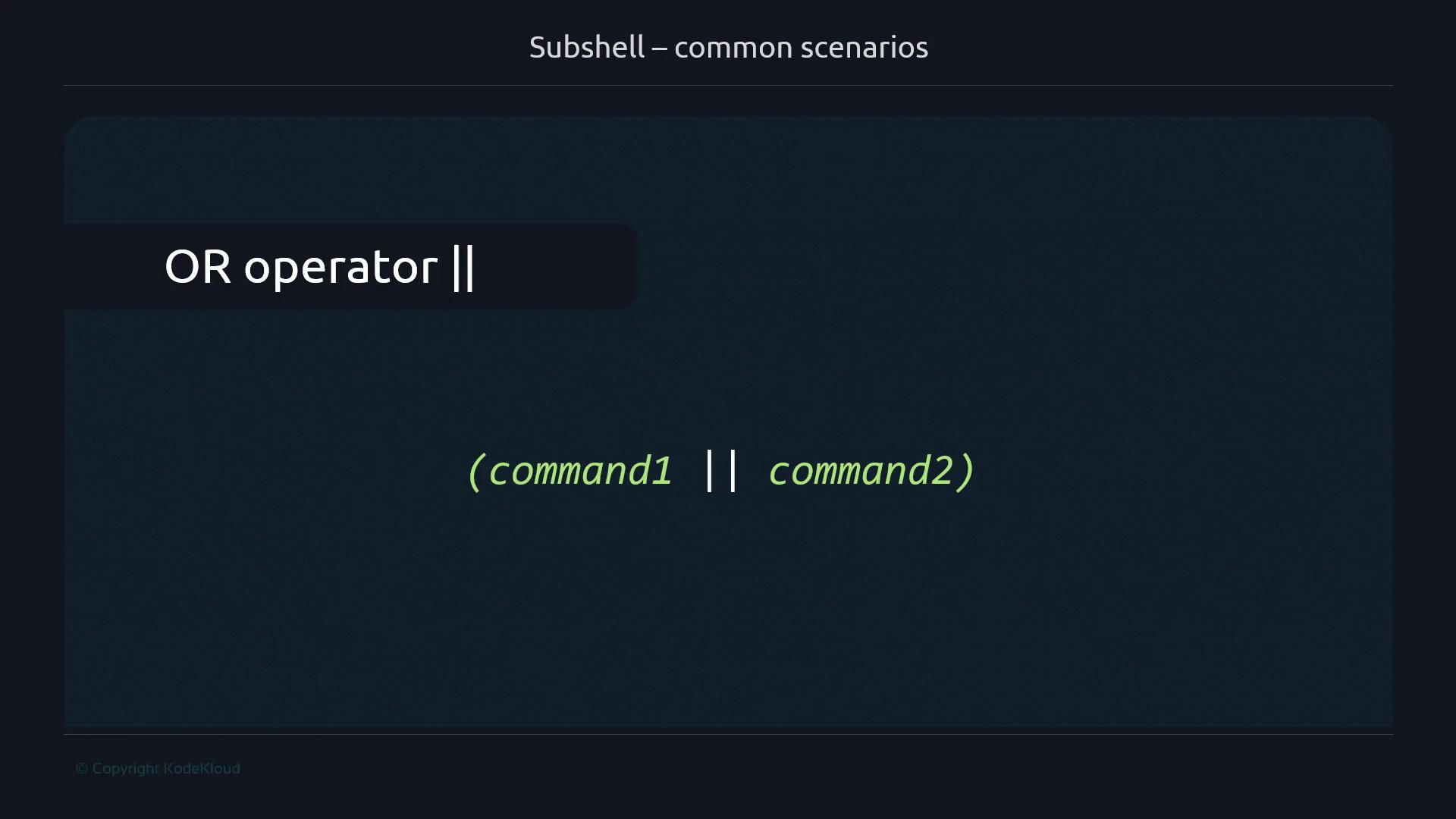Click the "© Copyright KodeKloud" footer text
This screenshot has width=1456, height=819.
(x=158, y=768)
